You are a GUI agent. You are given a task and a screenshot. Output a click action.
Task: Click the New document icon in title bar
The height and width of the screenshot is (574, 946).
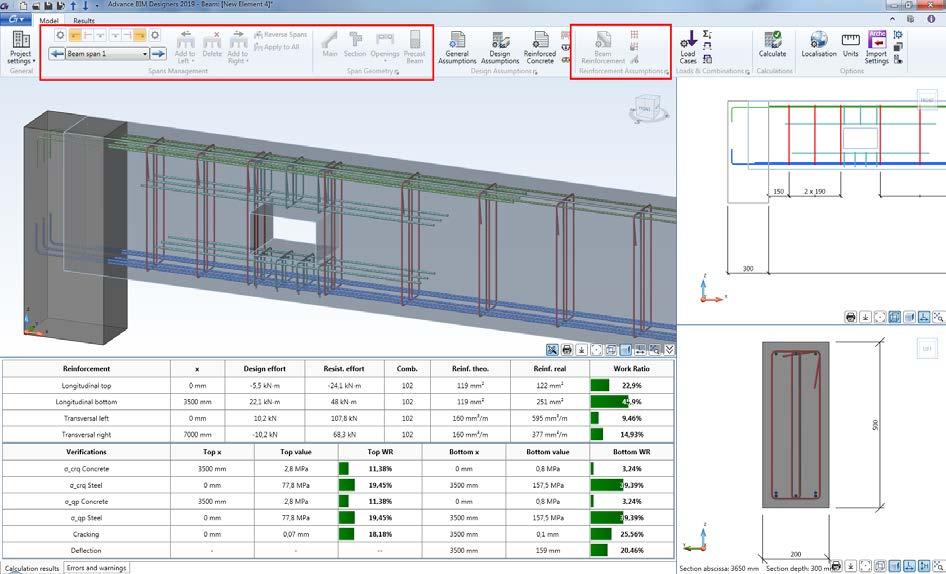click(24, 5)
